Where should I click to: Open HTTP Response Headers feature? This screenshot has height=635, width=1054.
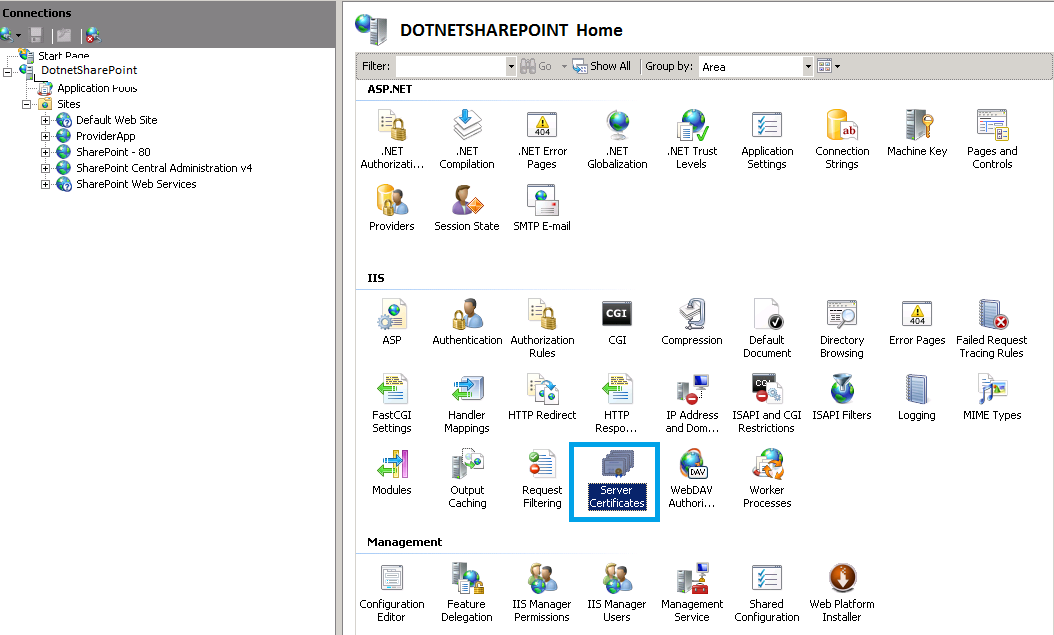(617, 403)
